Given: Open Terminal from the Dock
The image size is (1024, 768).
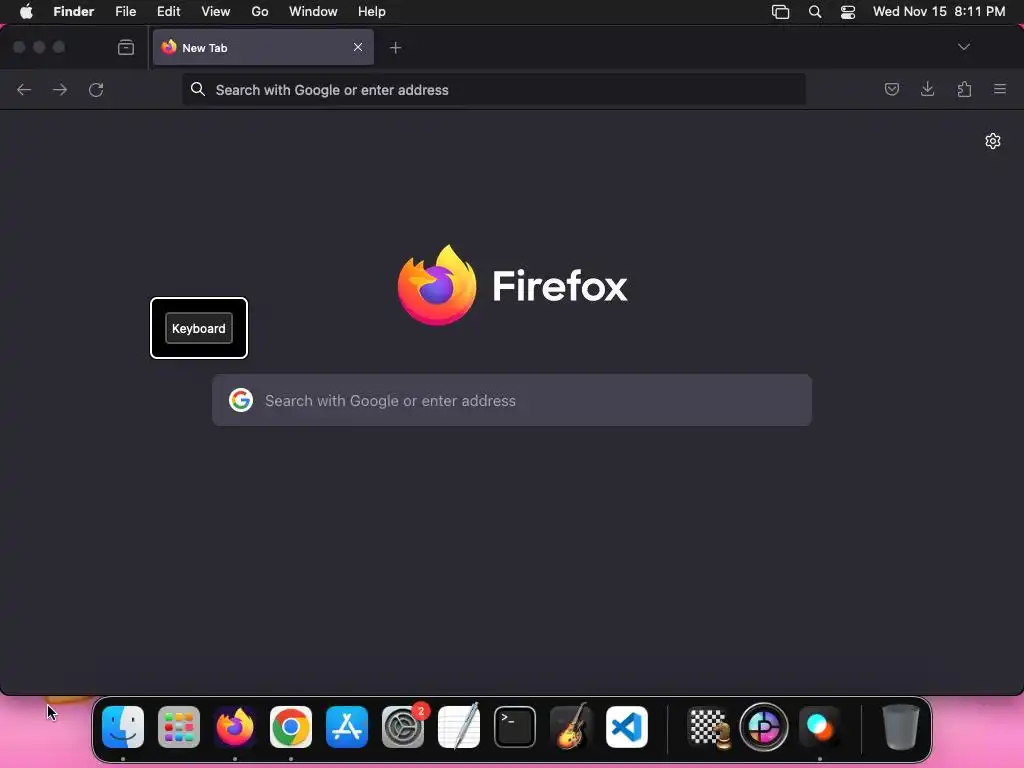Looking at the screenshot, I should coord(515,727).
